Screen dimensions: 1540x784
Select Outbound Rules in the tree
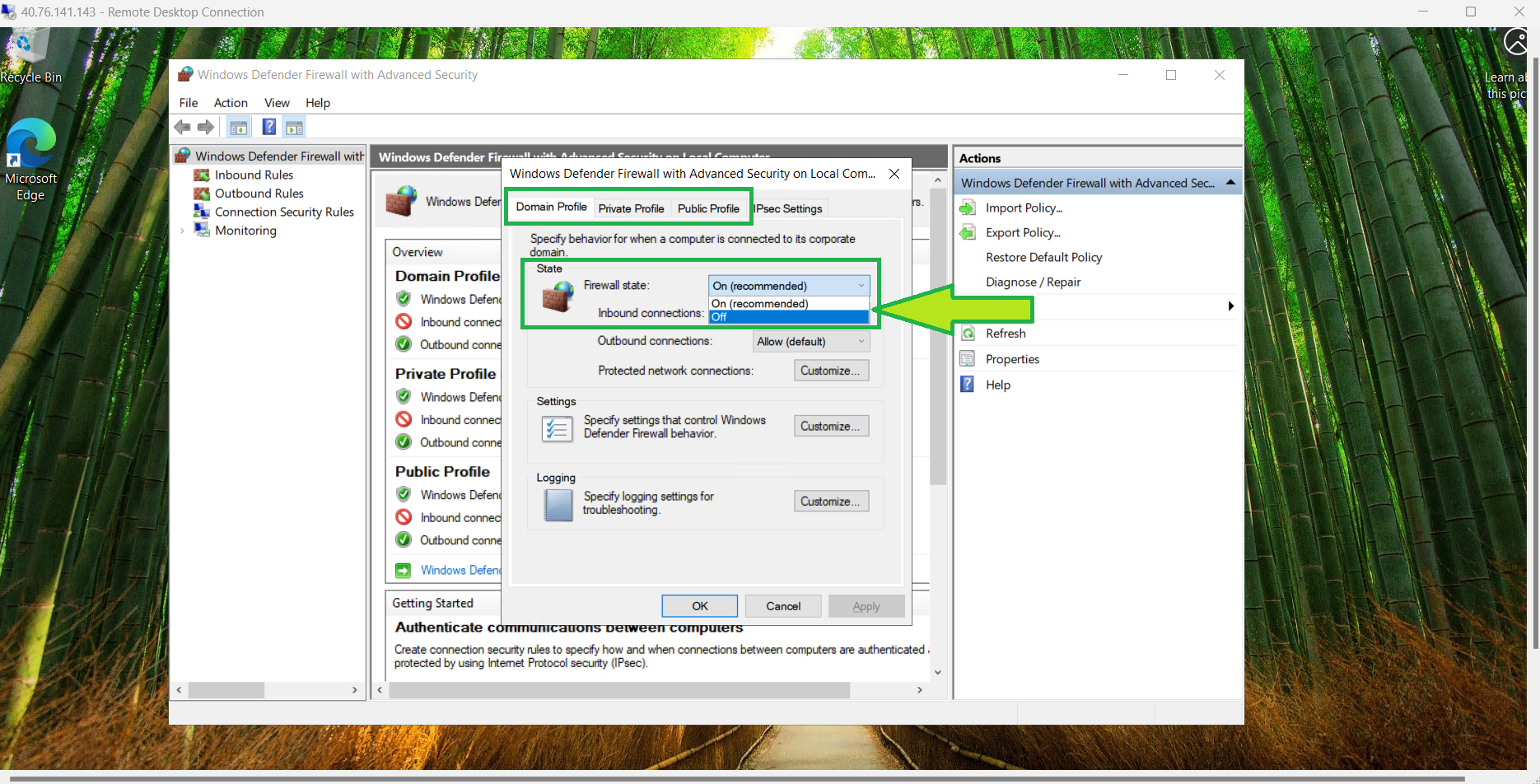click(259, 194)
